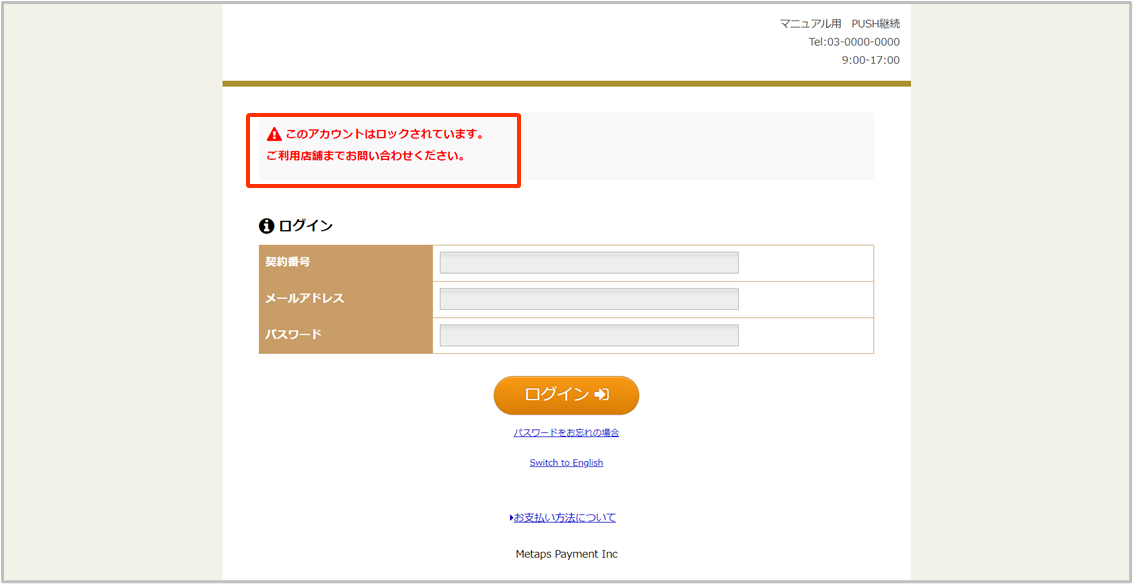
Task: Click the sign-in arrow icon on login button
Action: pyautogui.click(x=601, y=395)
